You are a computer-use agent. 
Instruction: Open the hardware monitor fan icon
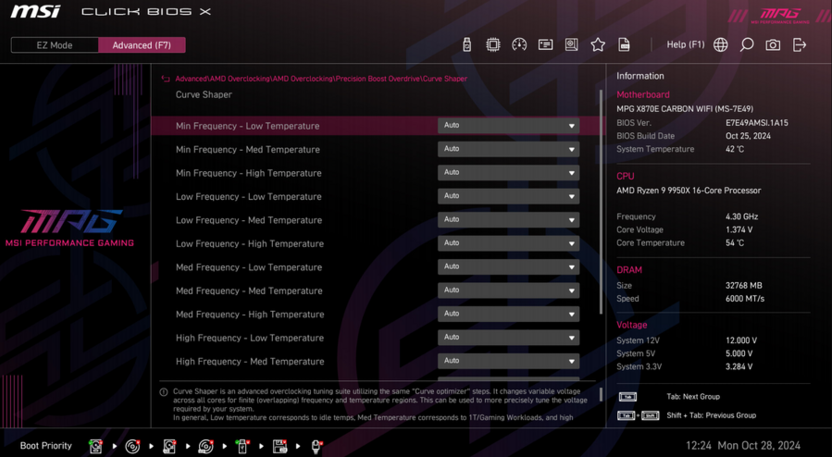tap(571, 45)
